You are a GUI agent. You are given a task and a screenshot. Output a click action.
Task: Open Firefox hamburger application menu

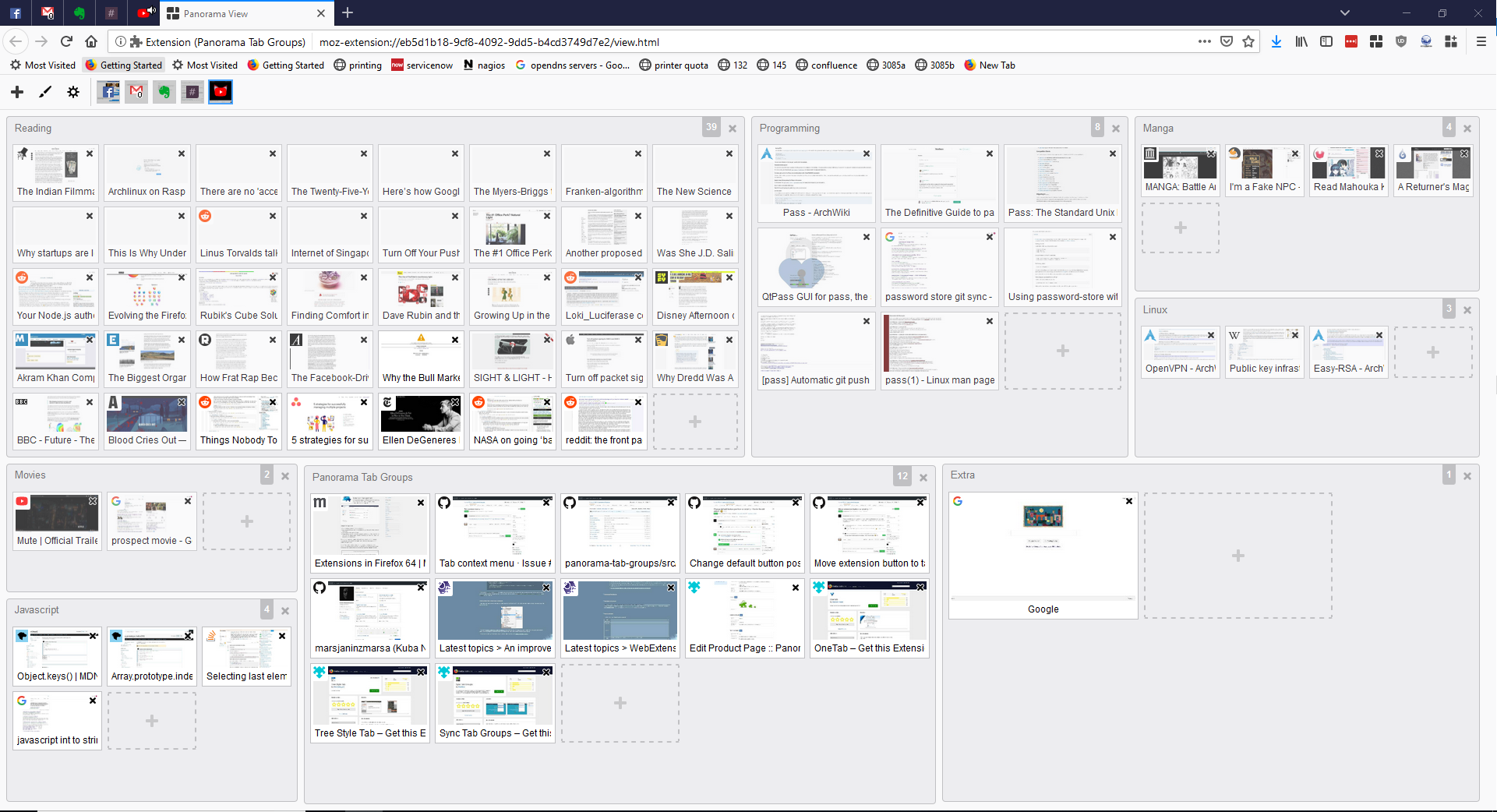click(1481, 42)
